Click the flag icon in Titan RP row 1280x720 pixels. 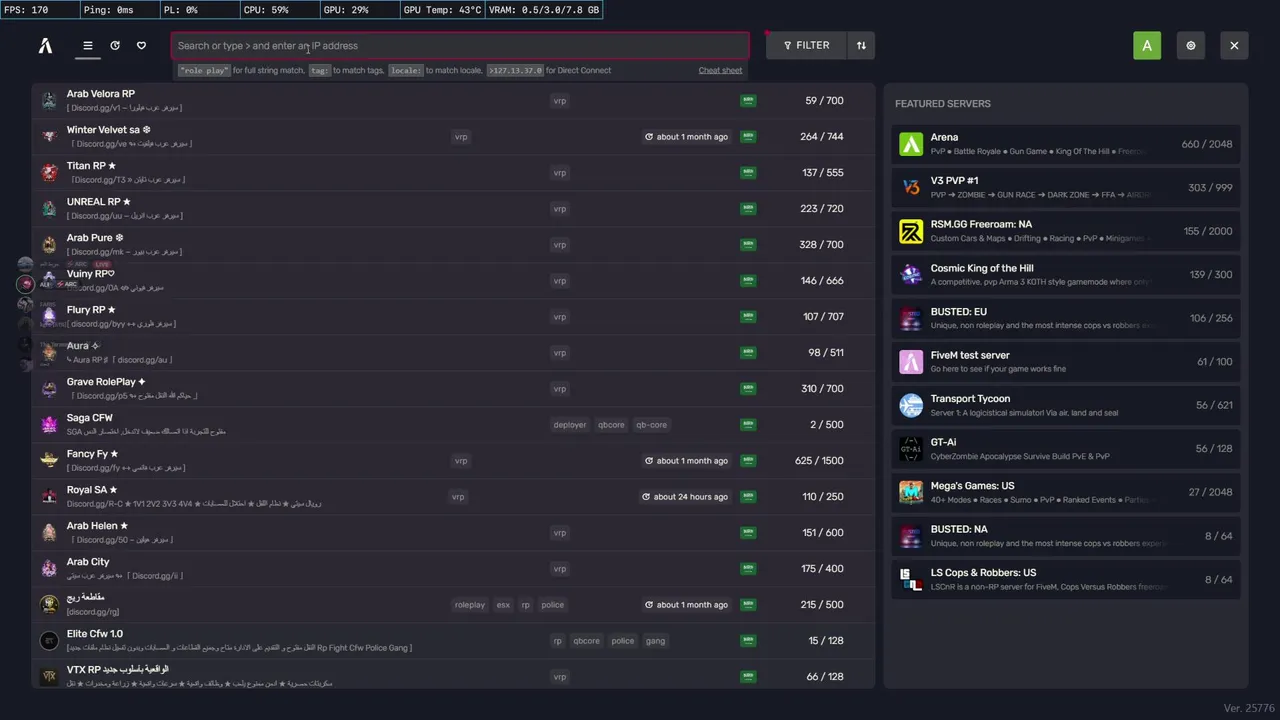748,172
